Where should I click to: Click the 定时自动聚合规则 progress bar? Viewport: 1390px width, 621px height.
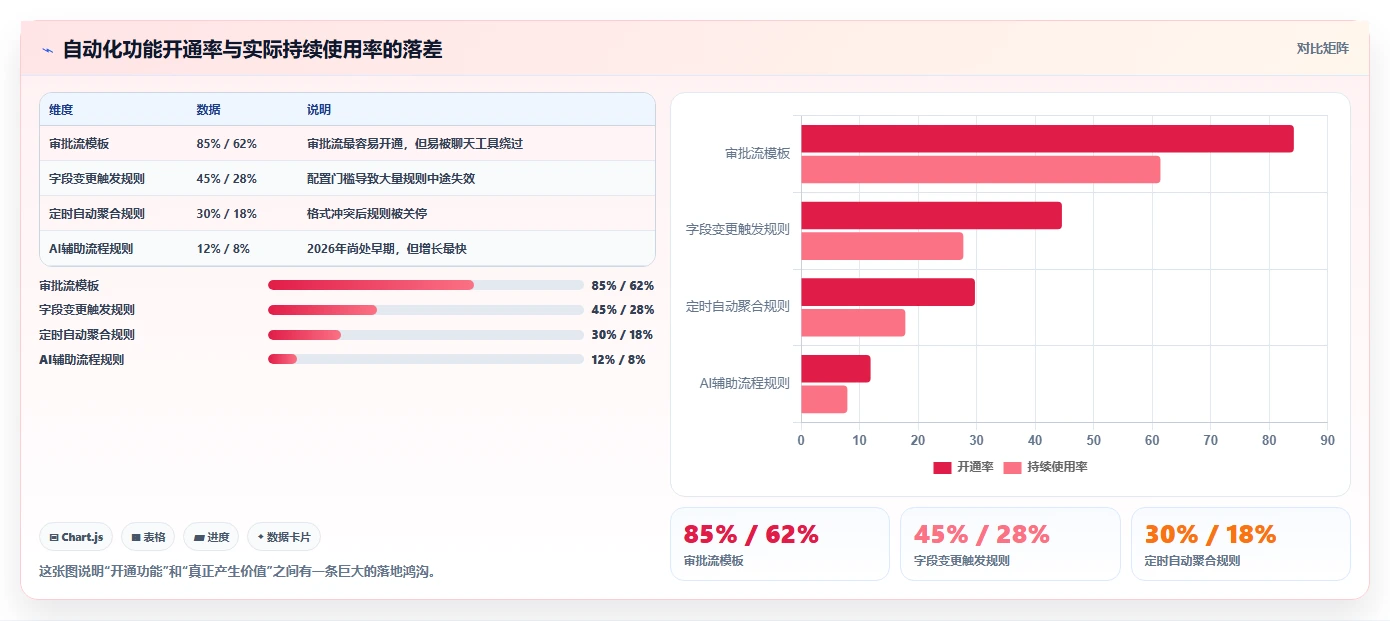[x=426, y=335]
